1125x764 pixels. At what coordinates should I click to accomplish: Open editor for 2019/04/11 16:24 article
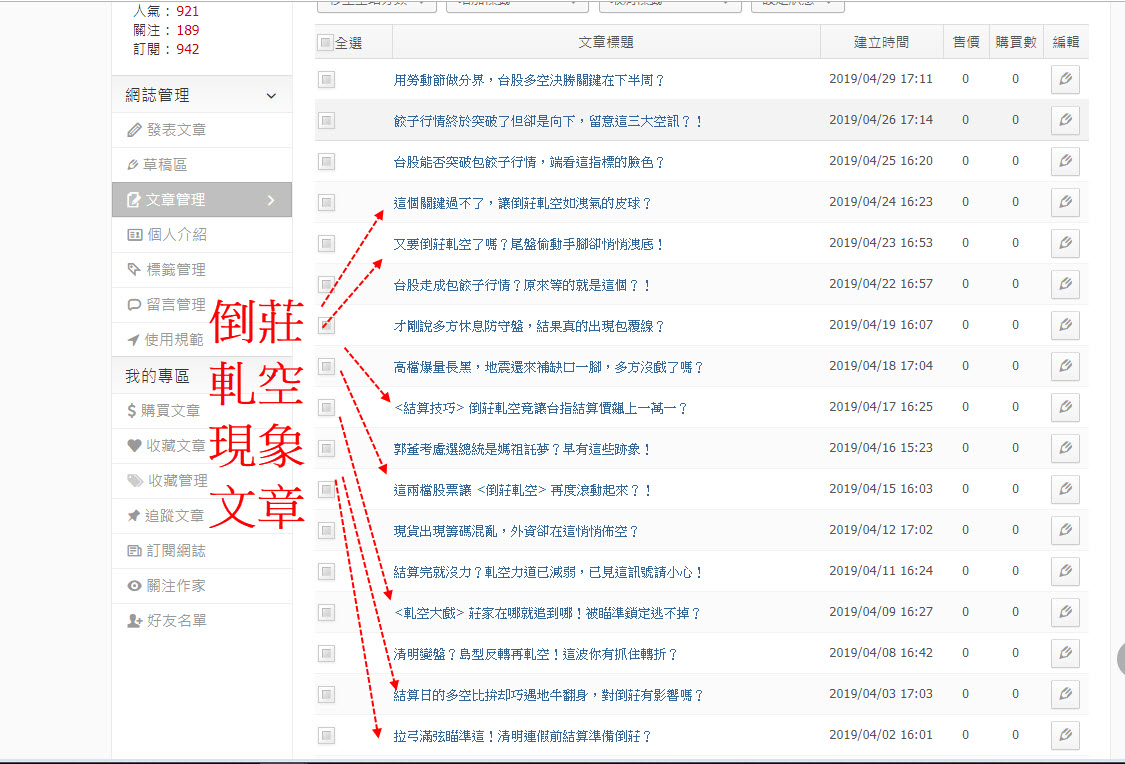[1065, 570]
